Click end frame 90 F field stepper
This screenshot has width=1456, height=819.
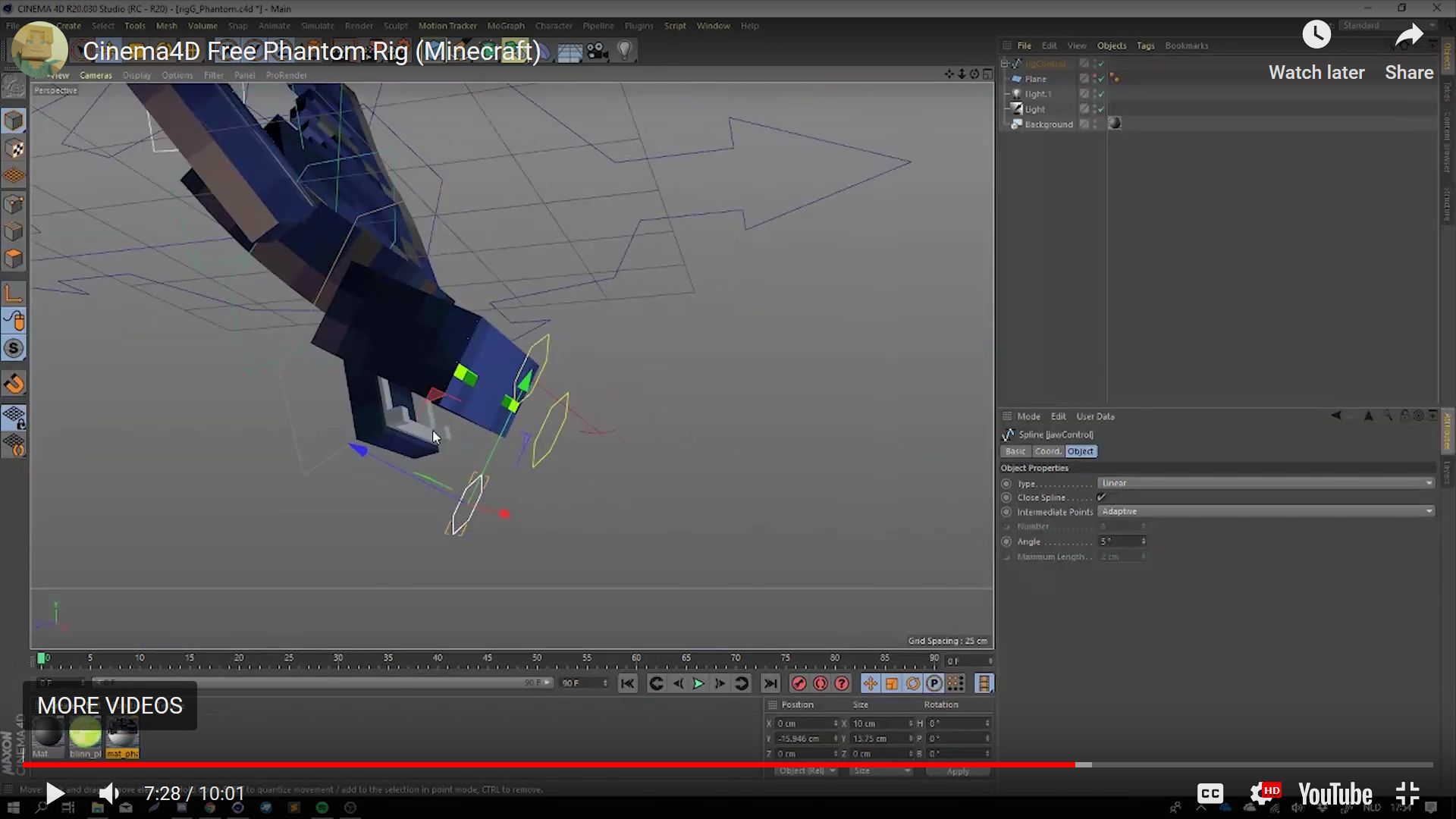605,683
